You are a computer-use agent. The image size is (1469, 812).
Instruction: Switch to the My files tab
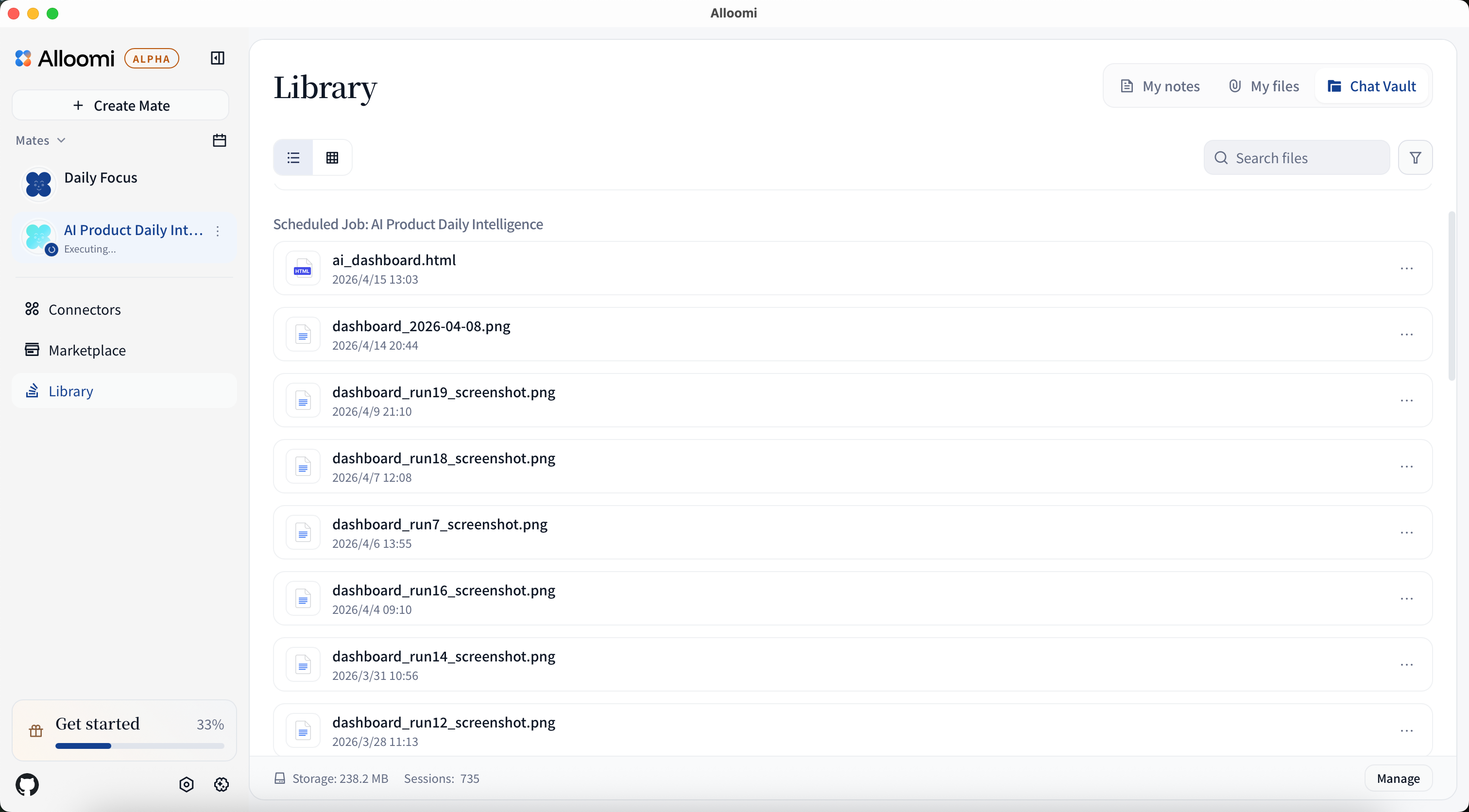click(x=1264, y=86)
